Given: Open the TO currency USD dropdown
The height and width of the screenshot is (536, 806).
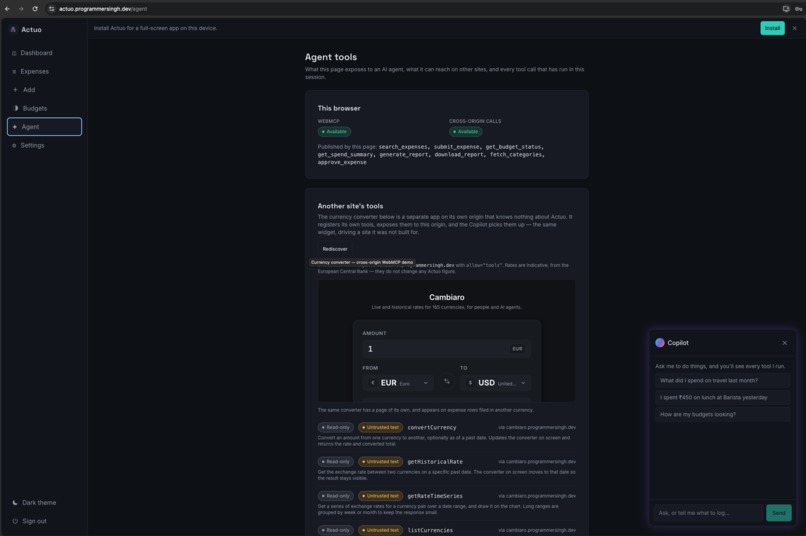Looking at the screenshot, I should pos(496,383).
